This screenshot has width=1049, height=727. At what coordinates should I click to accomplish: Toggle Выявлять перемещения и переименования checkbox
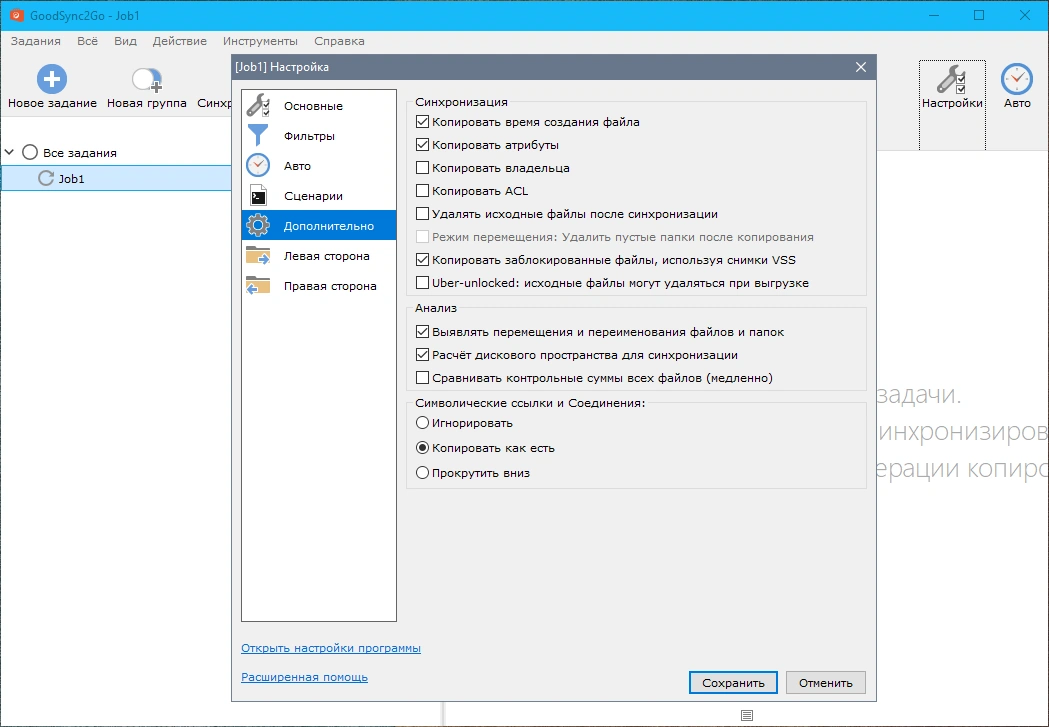pos(422,332)
